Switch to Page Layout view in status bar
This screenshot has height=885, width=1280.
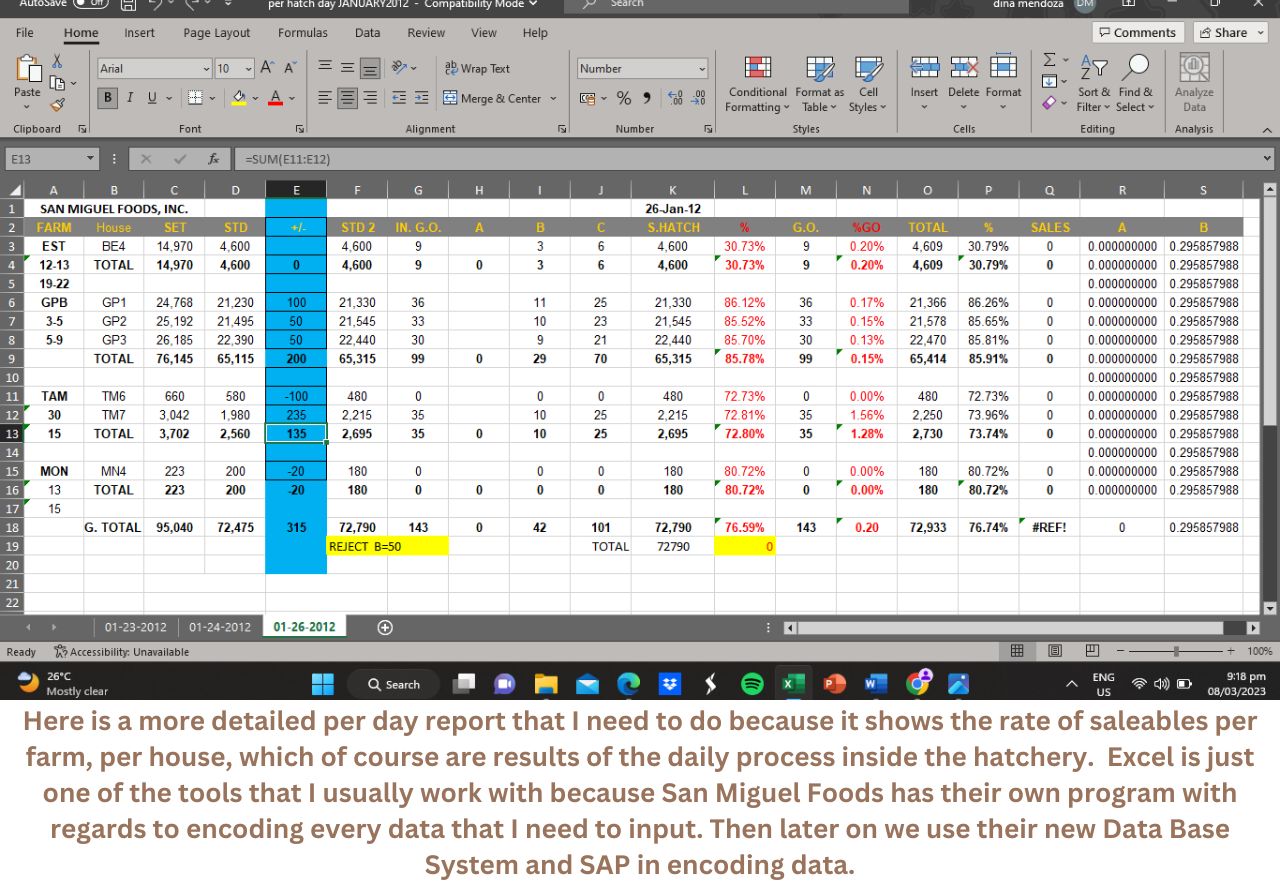[1055, 651]
